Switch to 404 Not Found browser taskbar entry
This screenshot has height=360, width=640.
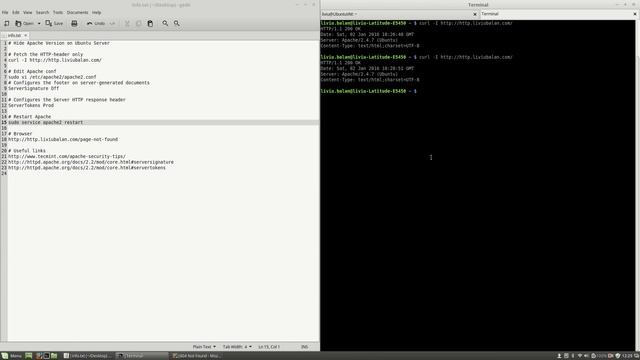tap(196, 356)
